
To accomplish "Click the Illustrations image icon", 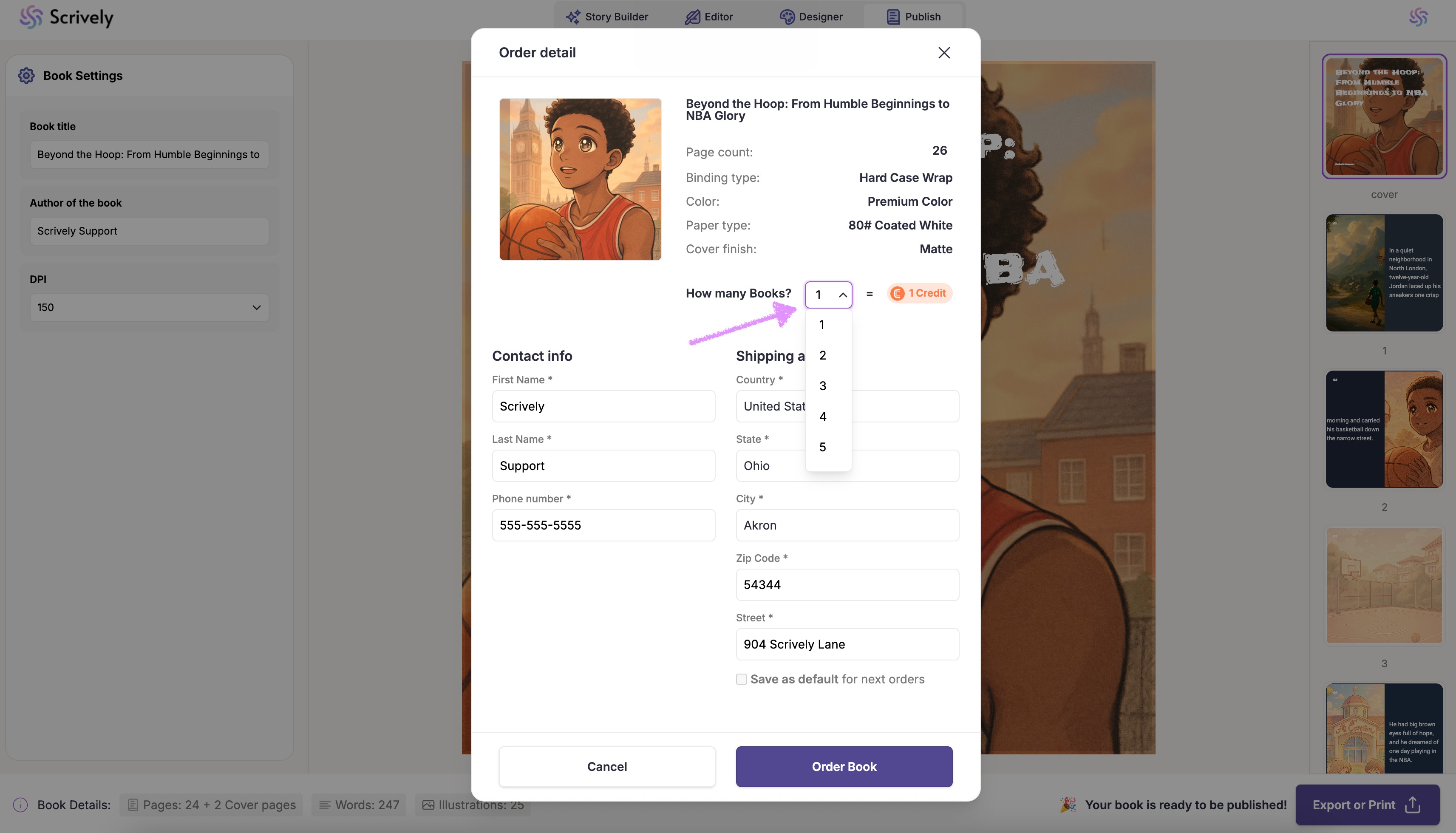I will [428, 805].
